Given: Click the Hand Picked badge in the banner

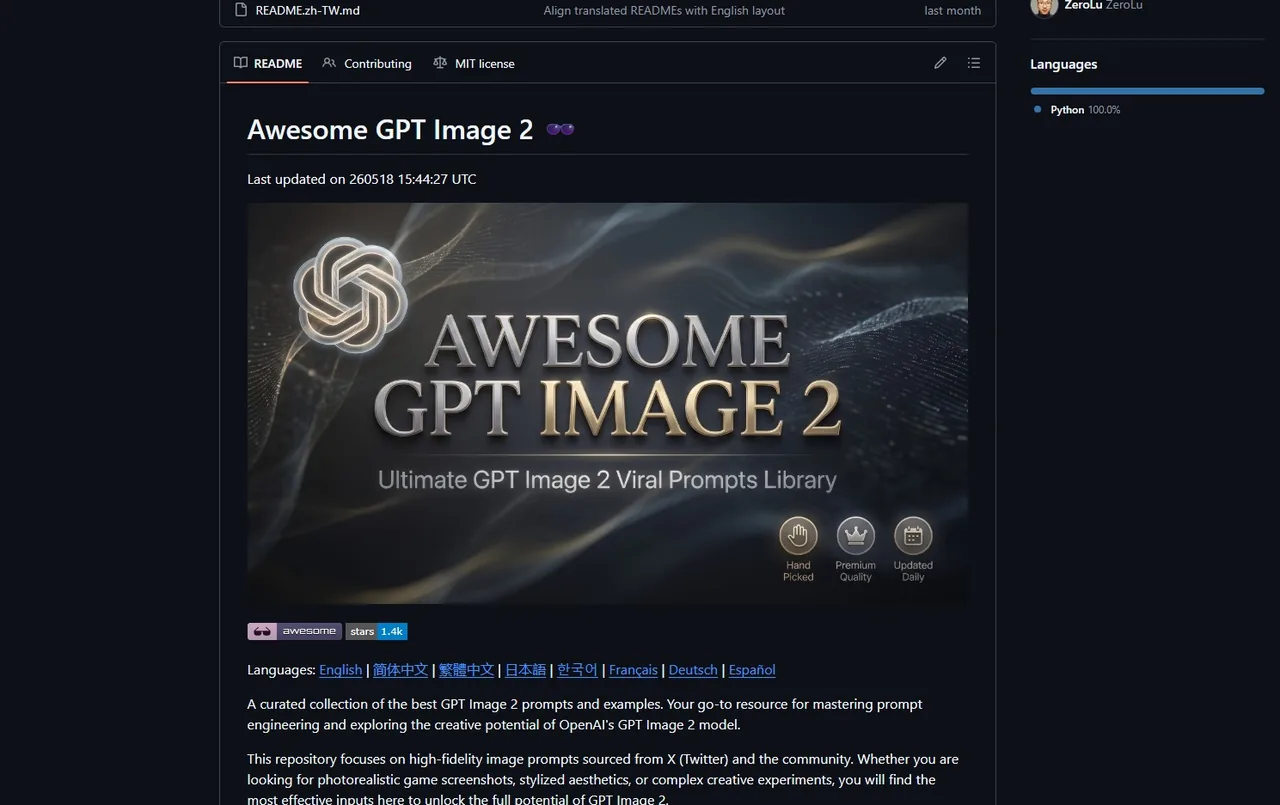Looking at the screenshot, I should (798, 549).
